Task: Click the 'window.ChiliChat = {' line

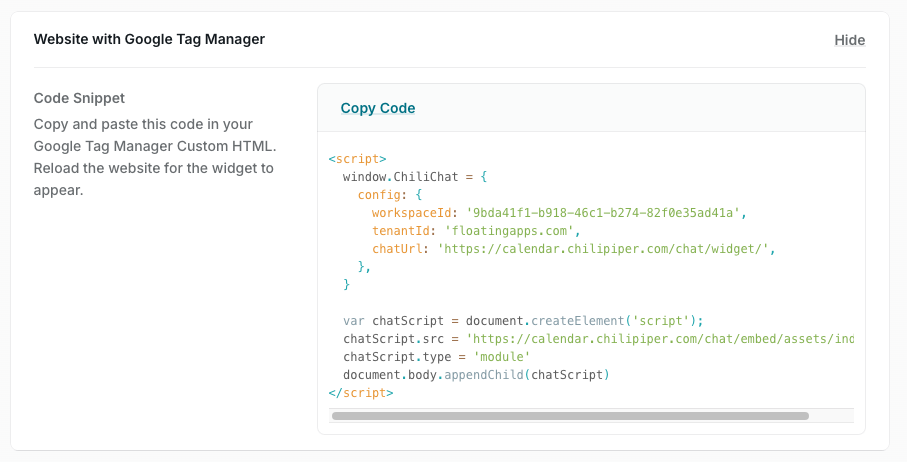Action: 415,176
